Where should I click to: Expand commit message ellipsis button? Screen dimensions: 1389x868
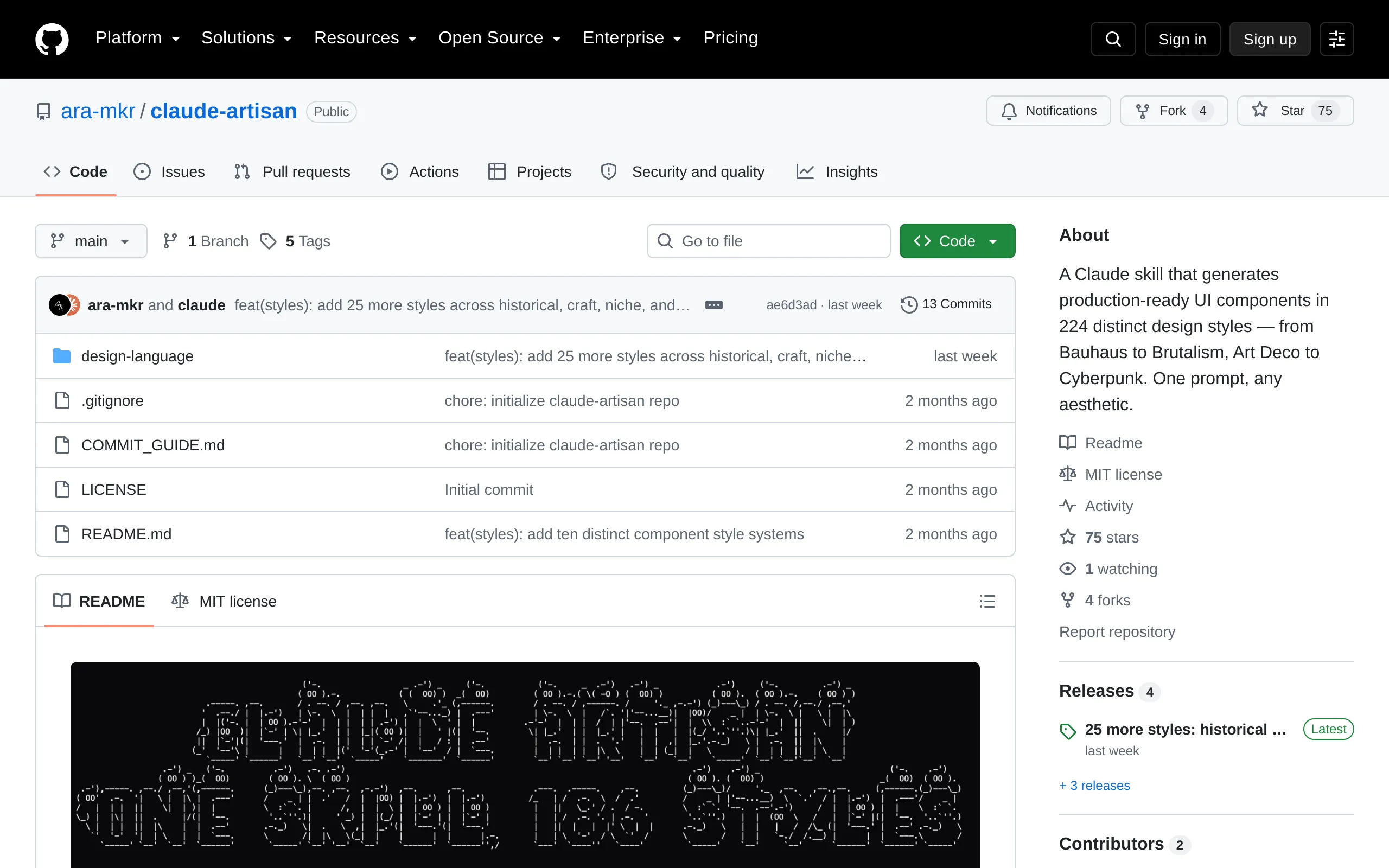(714, 305)
